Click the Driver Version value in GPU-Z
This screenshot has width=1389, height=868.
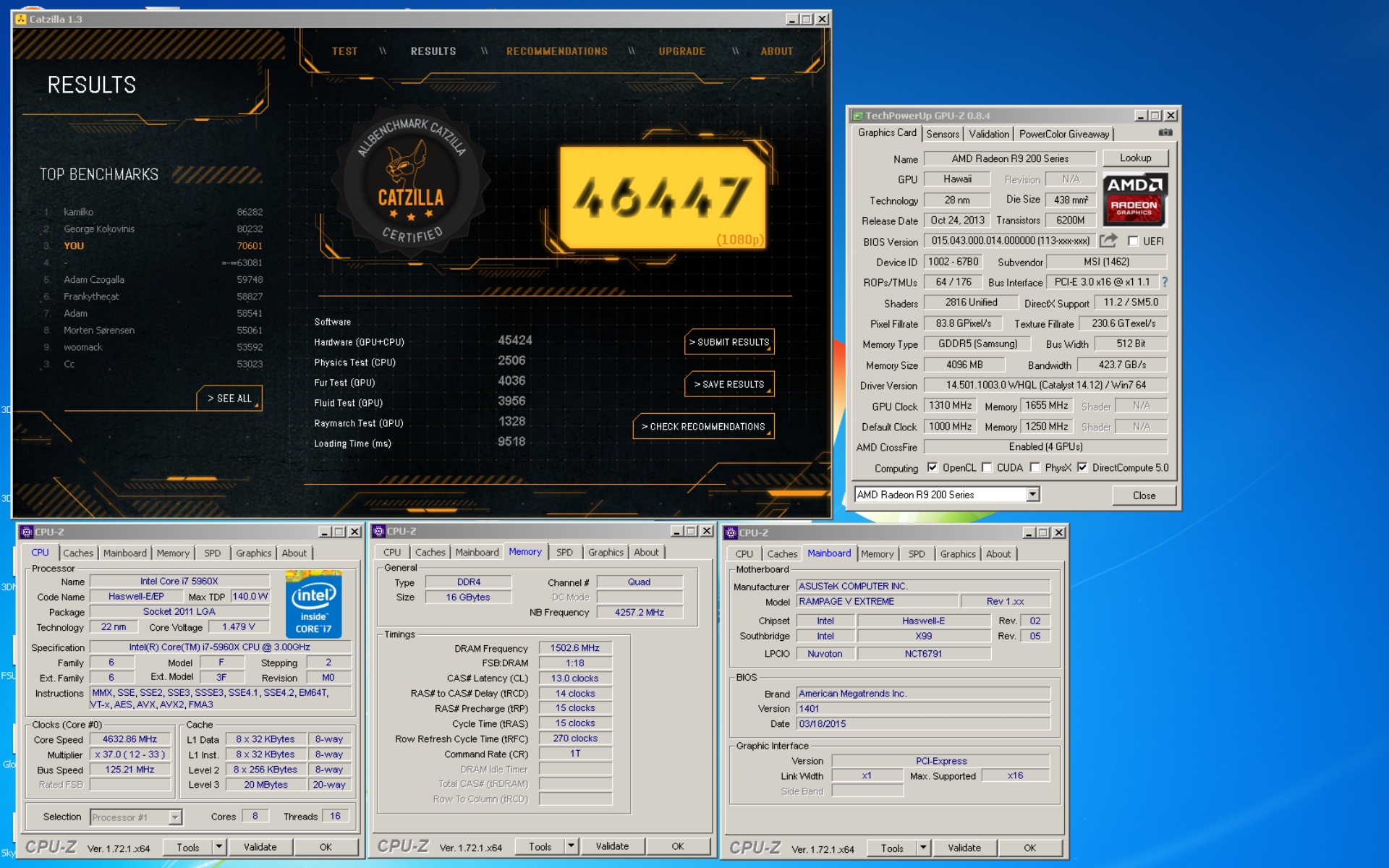[x=1045, y=385]
